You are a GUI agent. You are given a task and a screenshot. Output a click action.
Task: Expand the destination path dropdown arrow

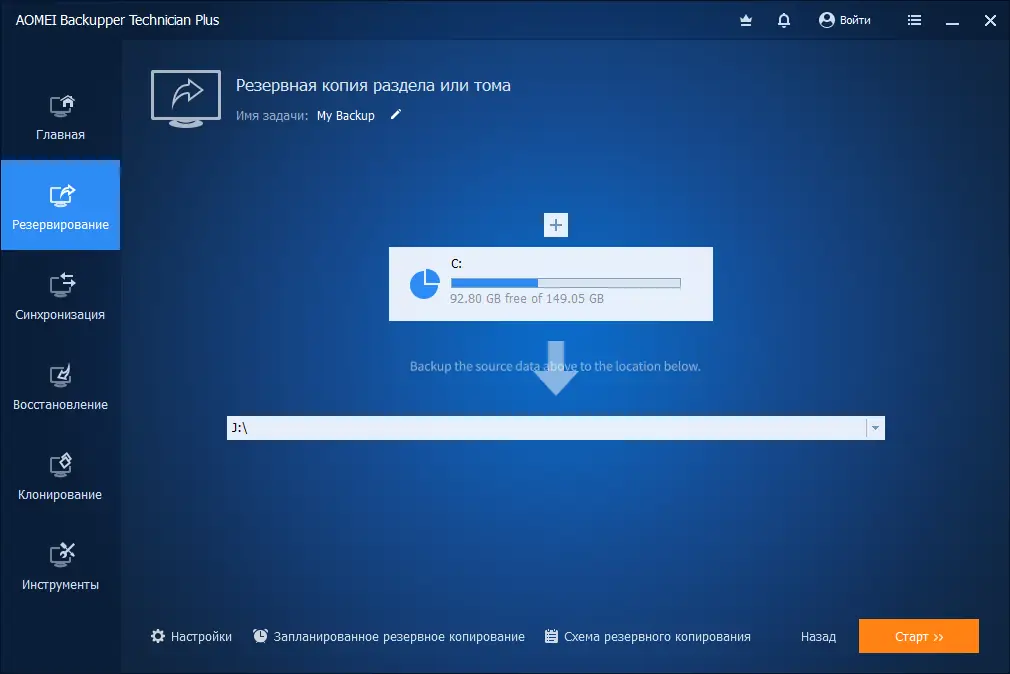[875, 428]
